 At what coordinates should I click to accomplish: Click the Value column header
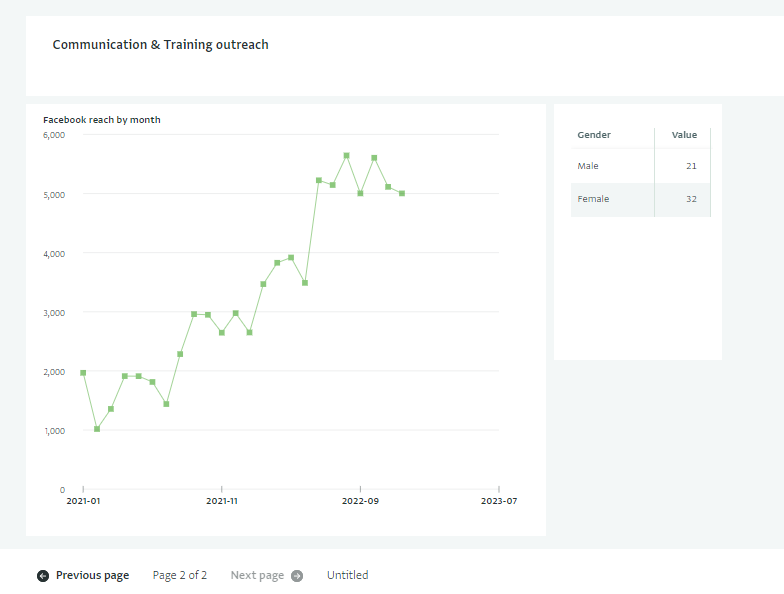point(684,135)
